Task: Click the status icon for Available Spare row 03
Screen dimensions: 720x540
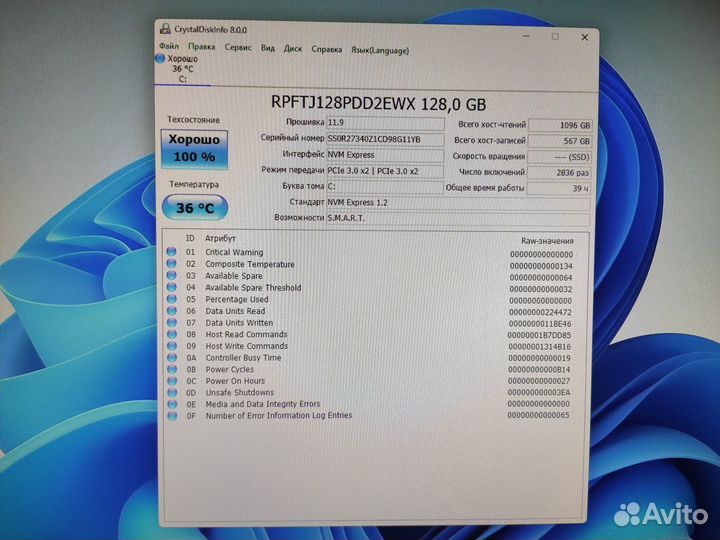Action: (x=171, y=275)
